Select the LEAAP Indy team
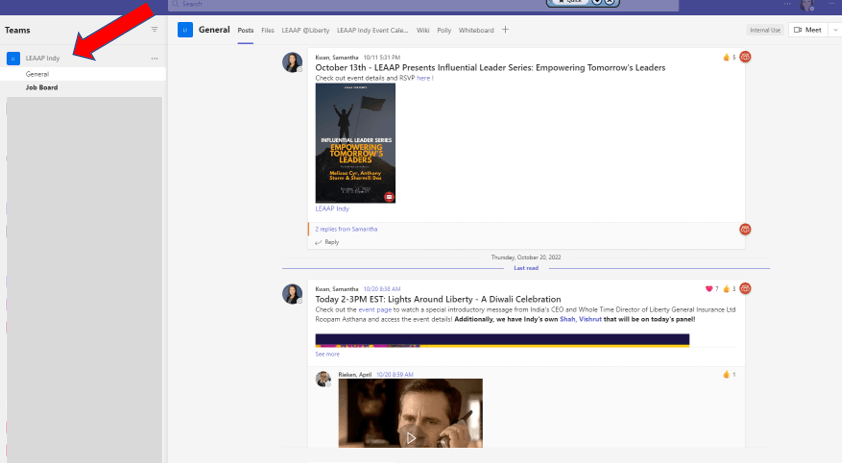 coord(43,58)
